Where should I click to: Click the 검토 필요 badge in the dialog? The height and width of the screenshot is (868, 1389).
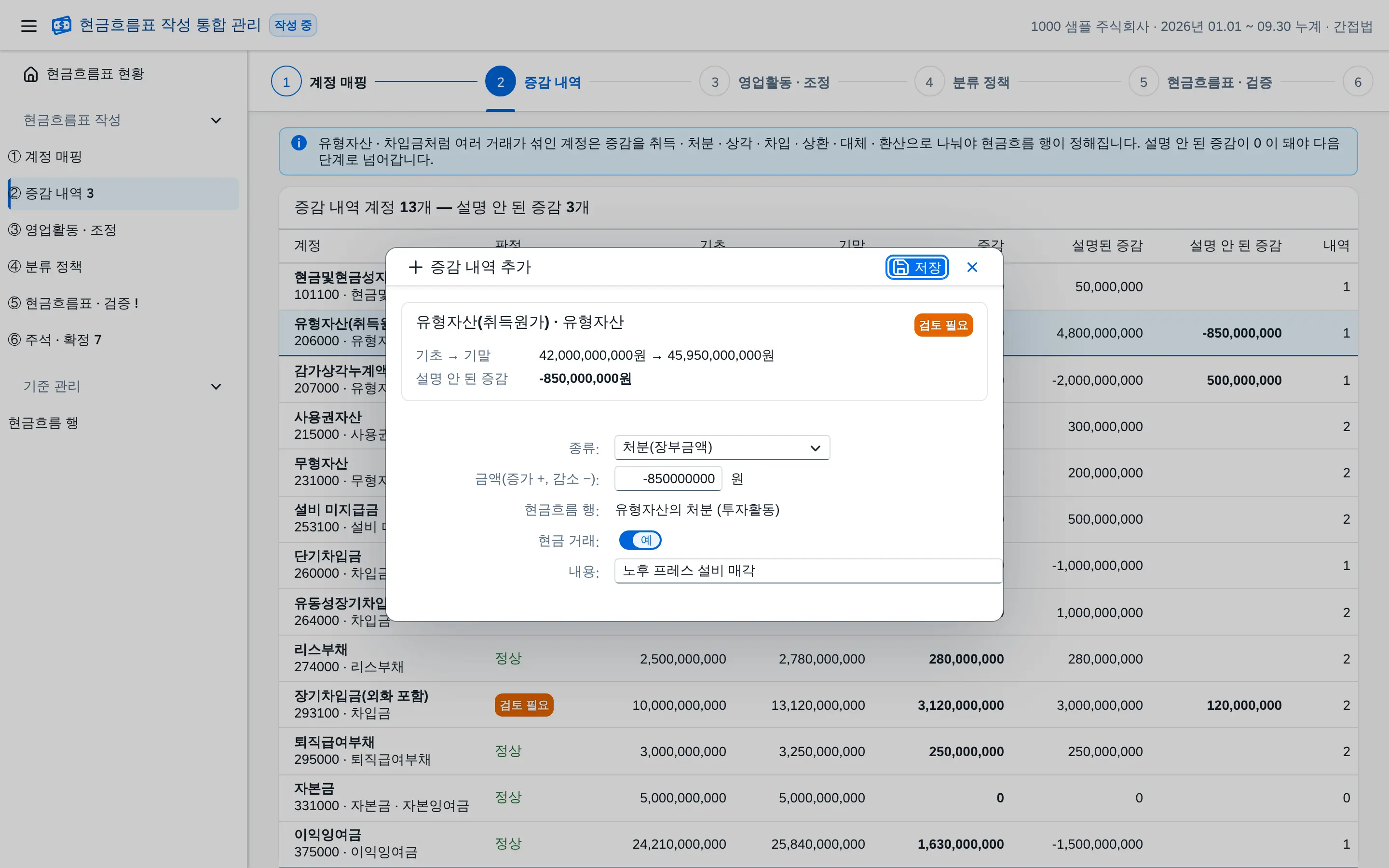(943, 325)
